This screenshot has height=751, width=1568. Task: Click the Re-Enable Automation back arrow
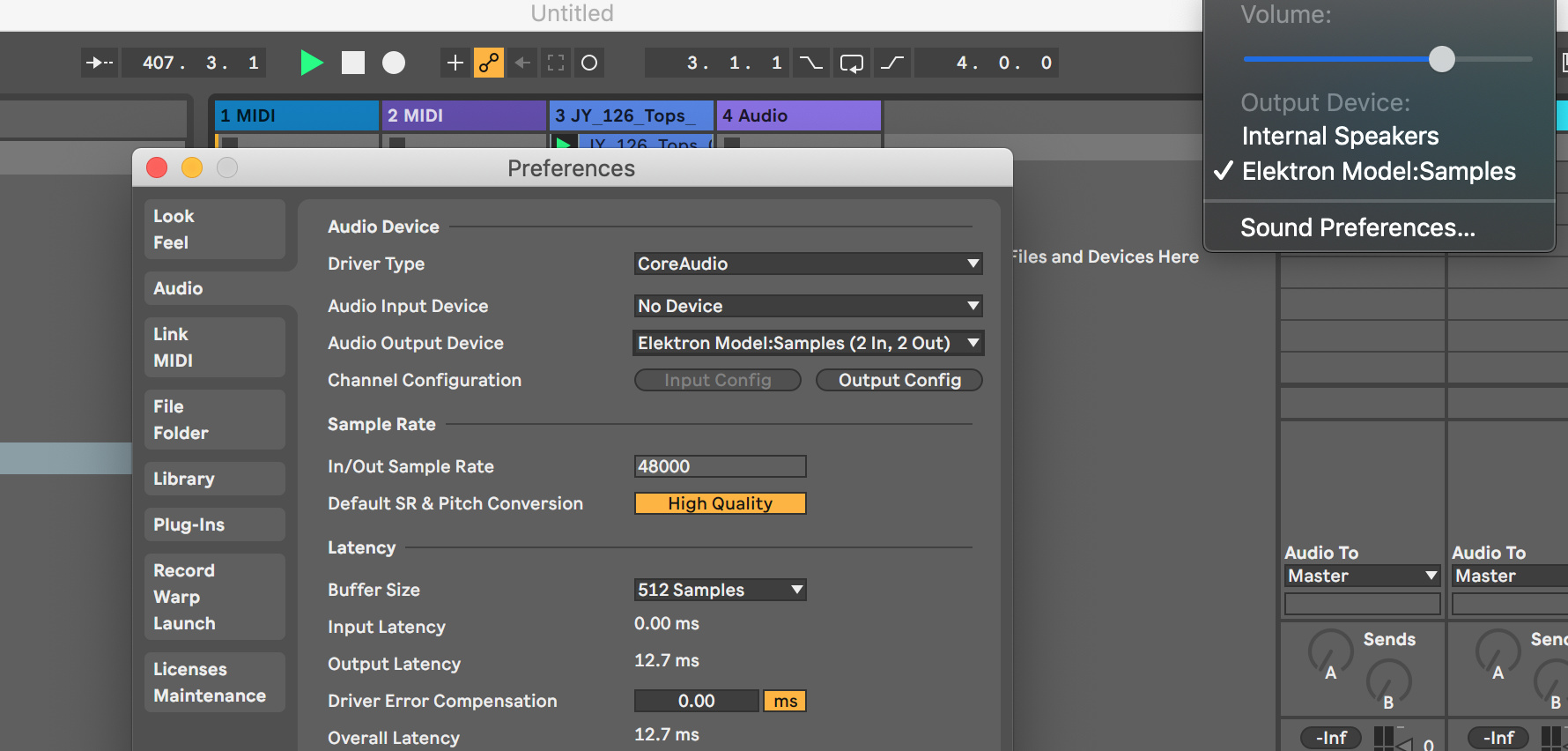(x=522, y=63)
